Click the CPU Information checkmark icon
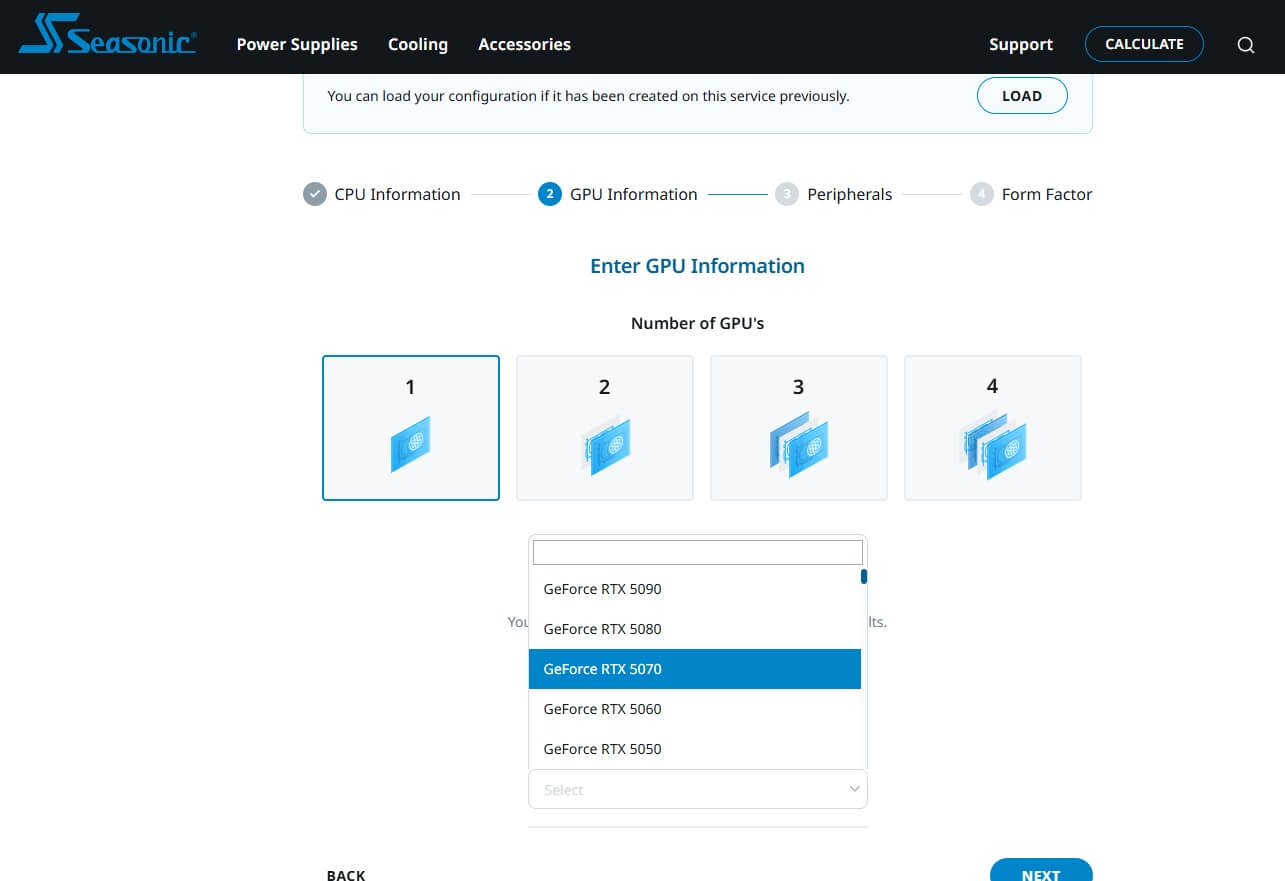This screenshot has height=881, width=1285. [315, 194]
